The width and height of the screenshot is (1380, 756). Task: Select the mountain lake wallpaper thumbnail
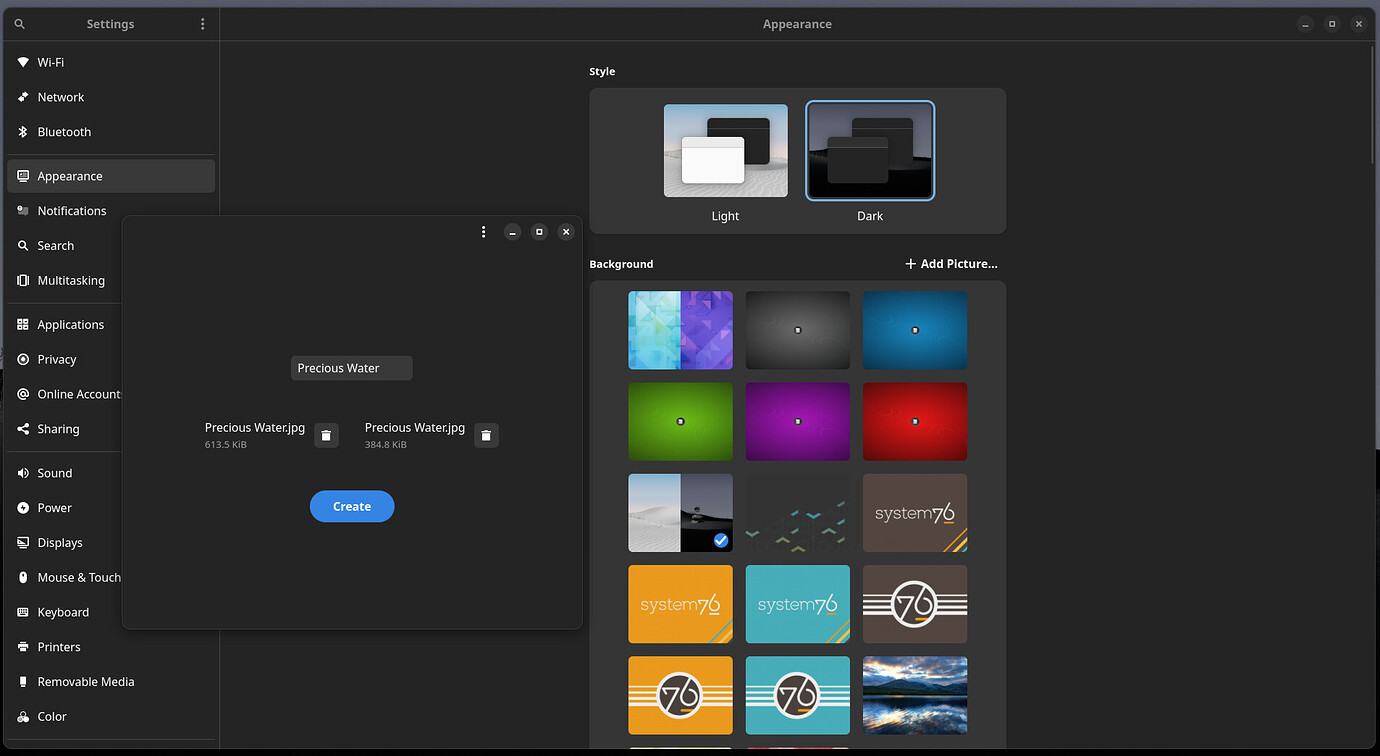click(x=914, y=695)
